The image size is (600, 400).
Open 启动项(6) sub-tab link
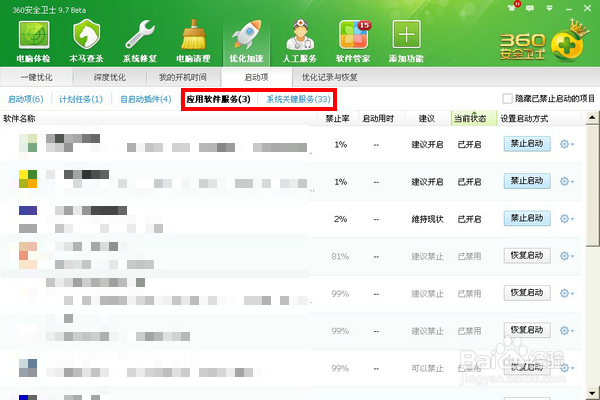click(26, 99)
